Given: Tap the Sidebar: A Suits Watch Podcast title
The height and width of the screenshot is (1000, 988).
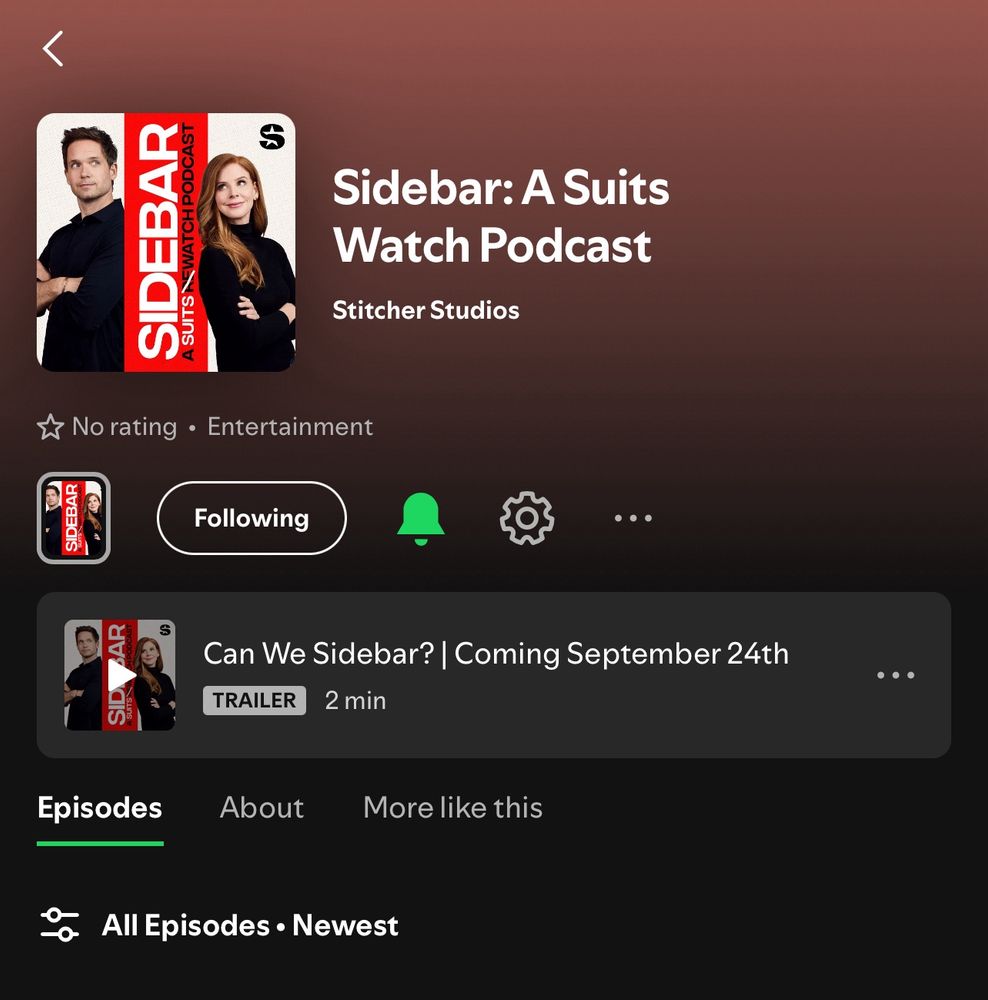Looking at the screenshot, I should (501, 217).
